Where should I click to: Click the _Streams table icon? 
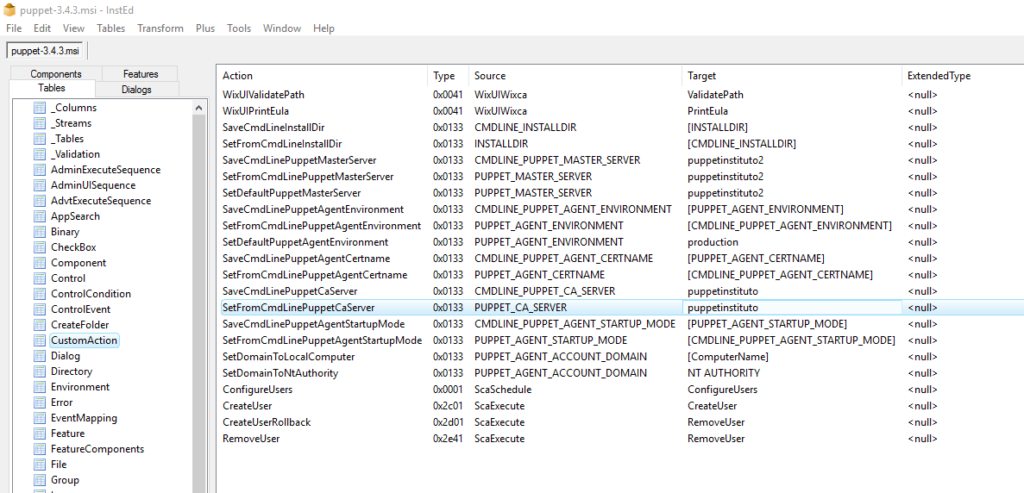(40, 123)
